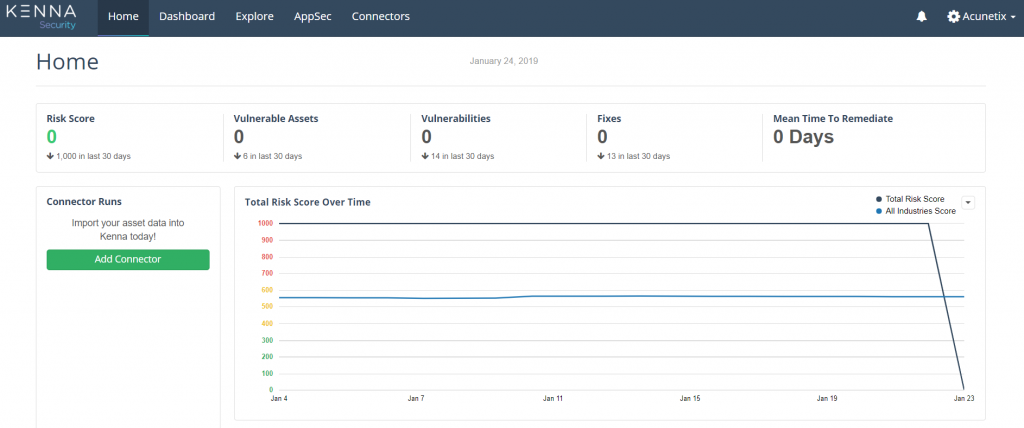Open the notifications bell icon
Screen dimensions: 1024x428
921,17
